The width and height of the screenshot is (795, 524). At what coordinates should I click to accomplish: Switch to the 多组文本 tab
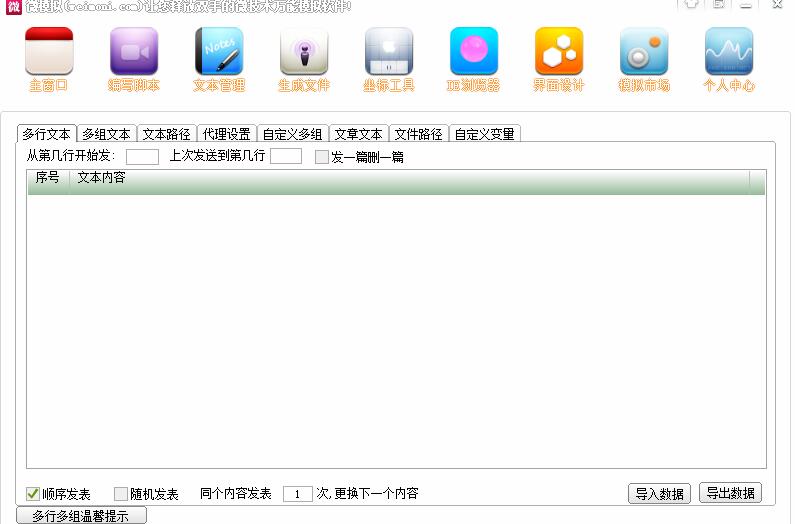(106, 134)
